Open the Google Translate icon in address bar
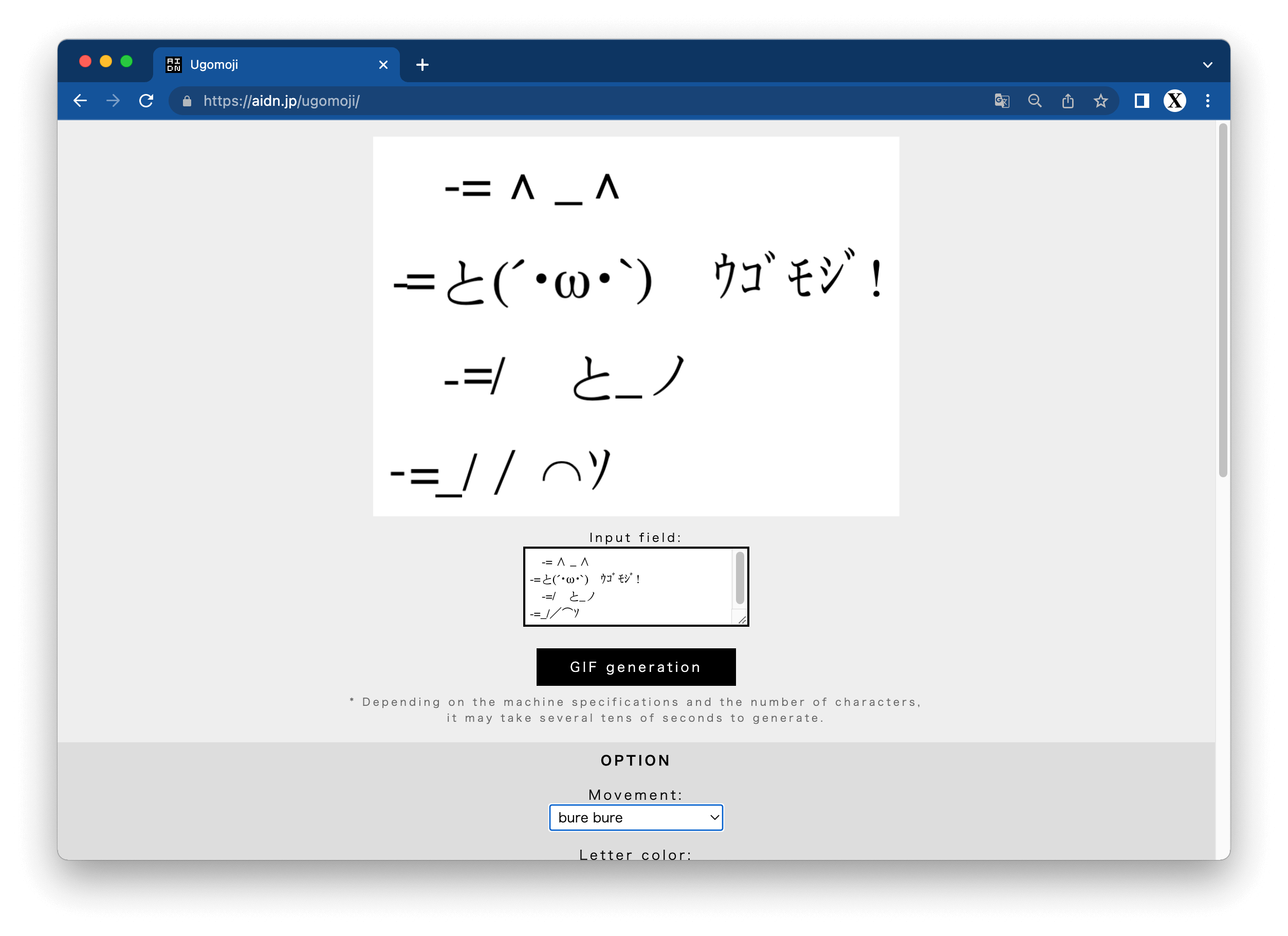Image resolution: width=1288 pixels, height=936 pixels. (x=1002, y=101)
